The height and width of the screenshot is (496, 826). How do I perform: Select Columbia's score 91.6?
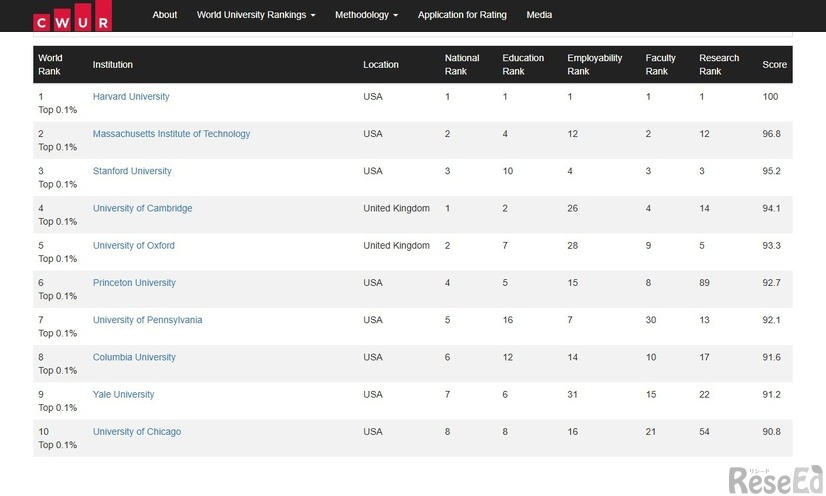[771, 357]
